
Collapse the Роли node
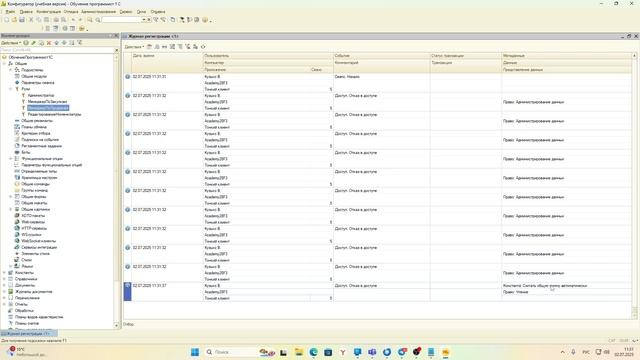(11, 89)
